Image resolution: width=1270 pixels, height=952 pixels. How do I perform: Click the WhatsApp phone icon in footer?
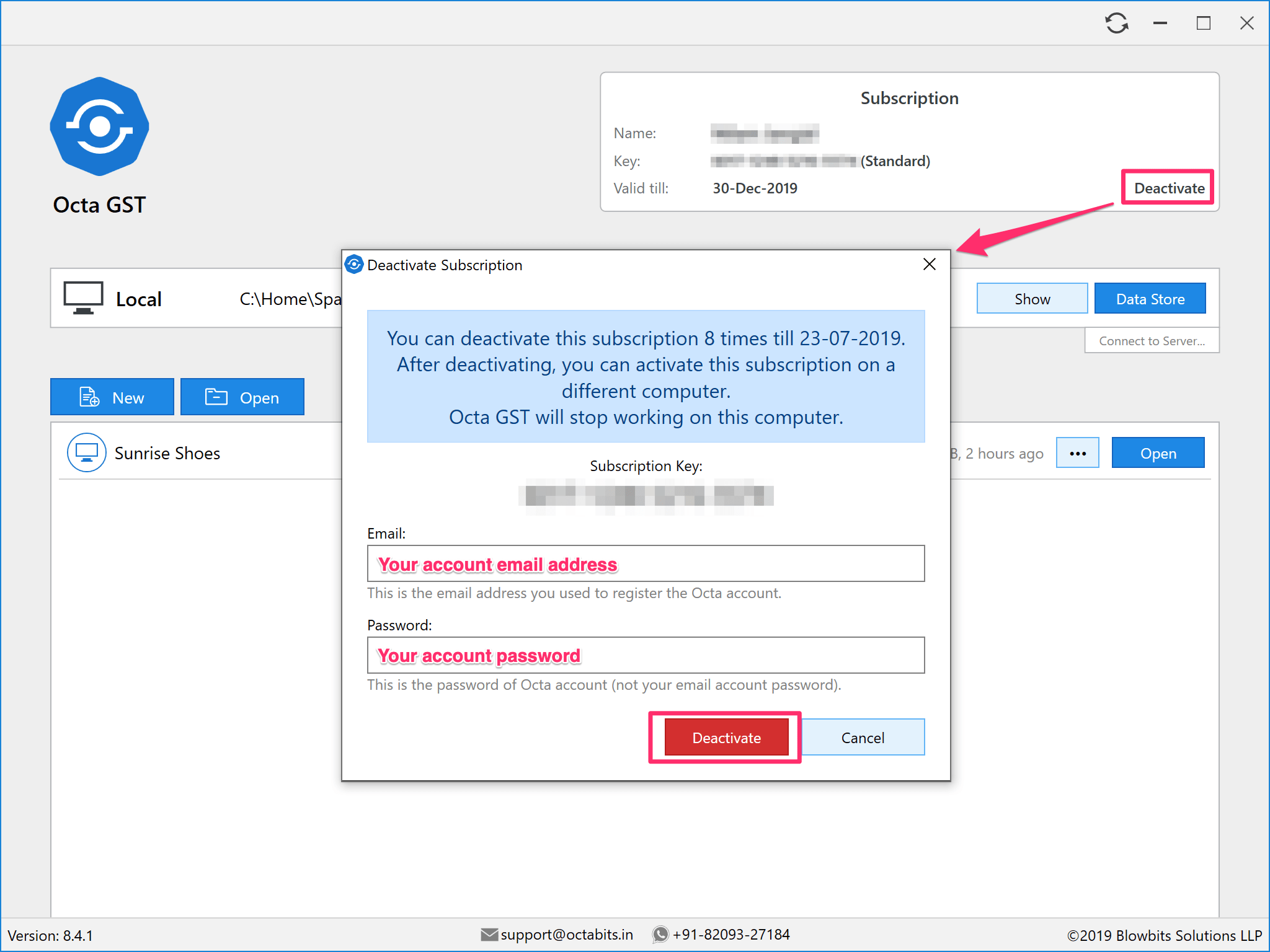coord(660,934)
